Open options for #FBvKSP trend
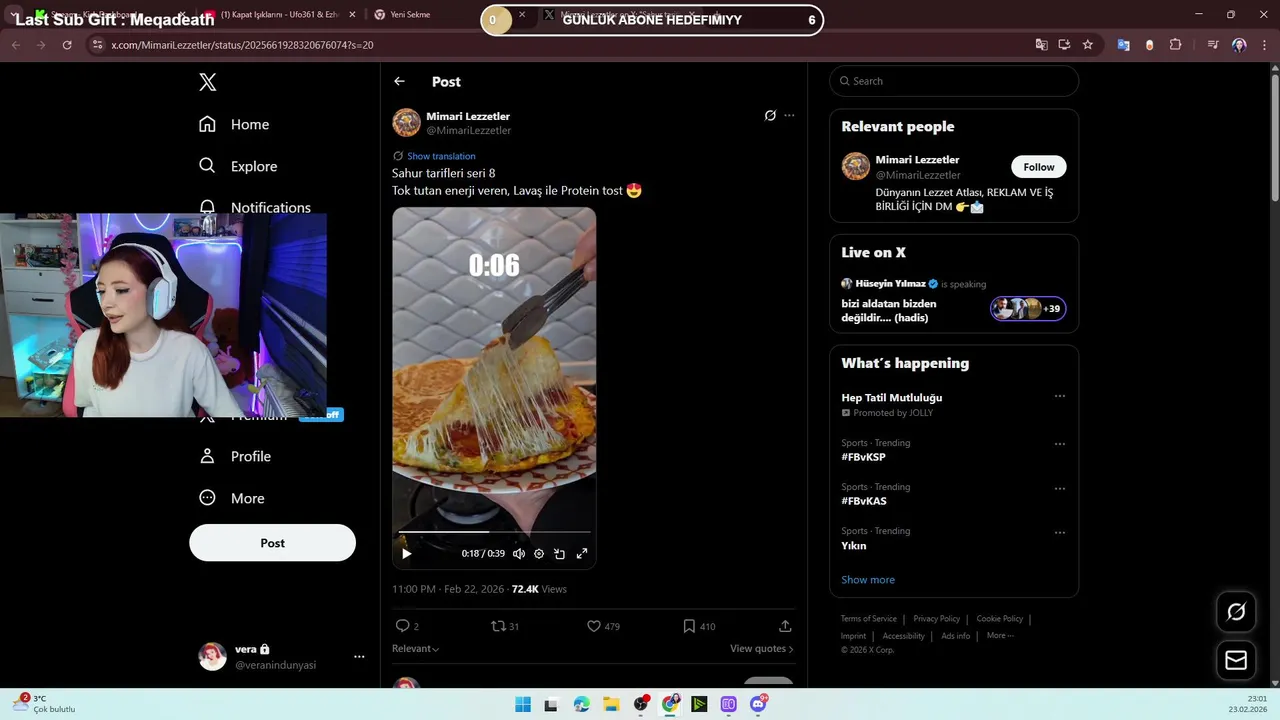The height and width of the screenshot is (720, 1280). point(1060,444)
